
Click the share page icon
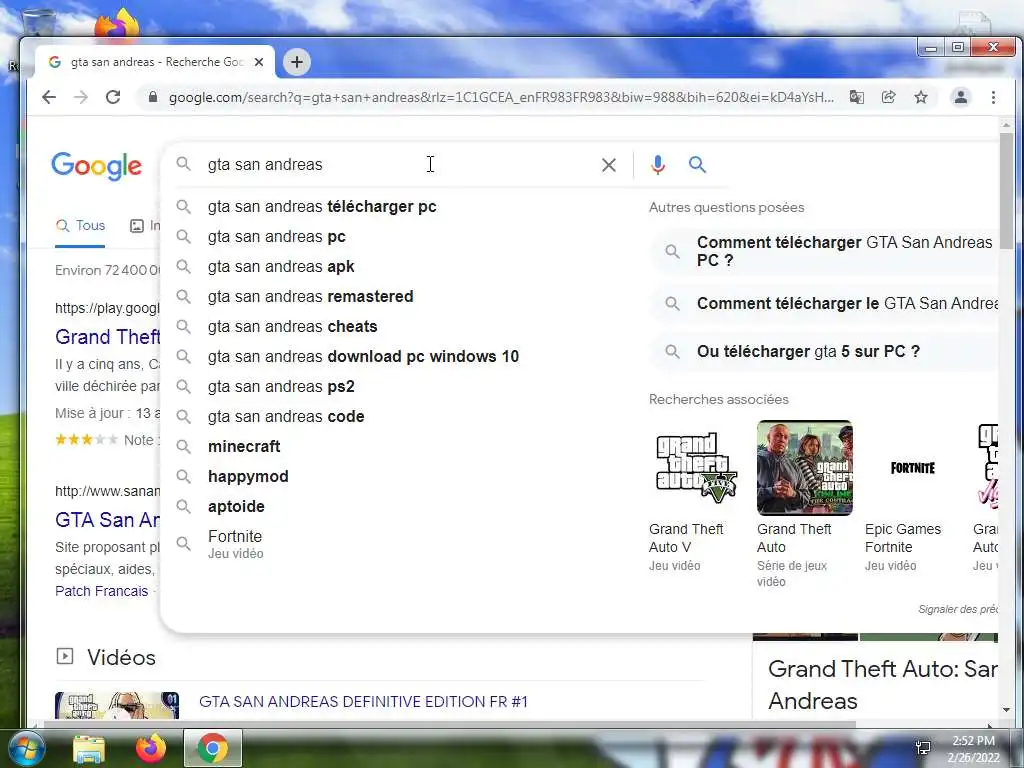pos(888,97)
